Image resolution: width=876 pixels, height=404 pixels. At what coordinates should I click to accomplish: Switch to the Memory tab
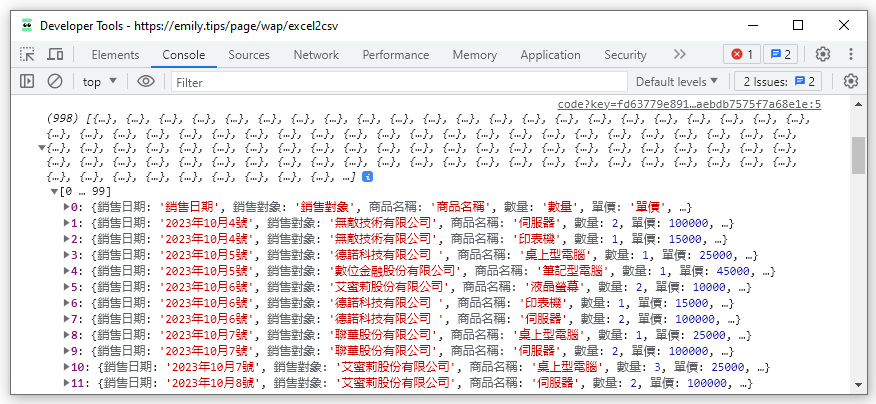474,55
